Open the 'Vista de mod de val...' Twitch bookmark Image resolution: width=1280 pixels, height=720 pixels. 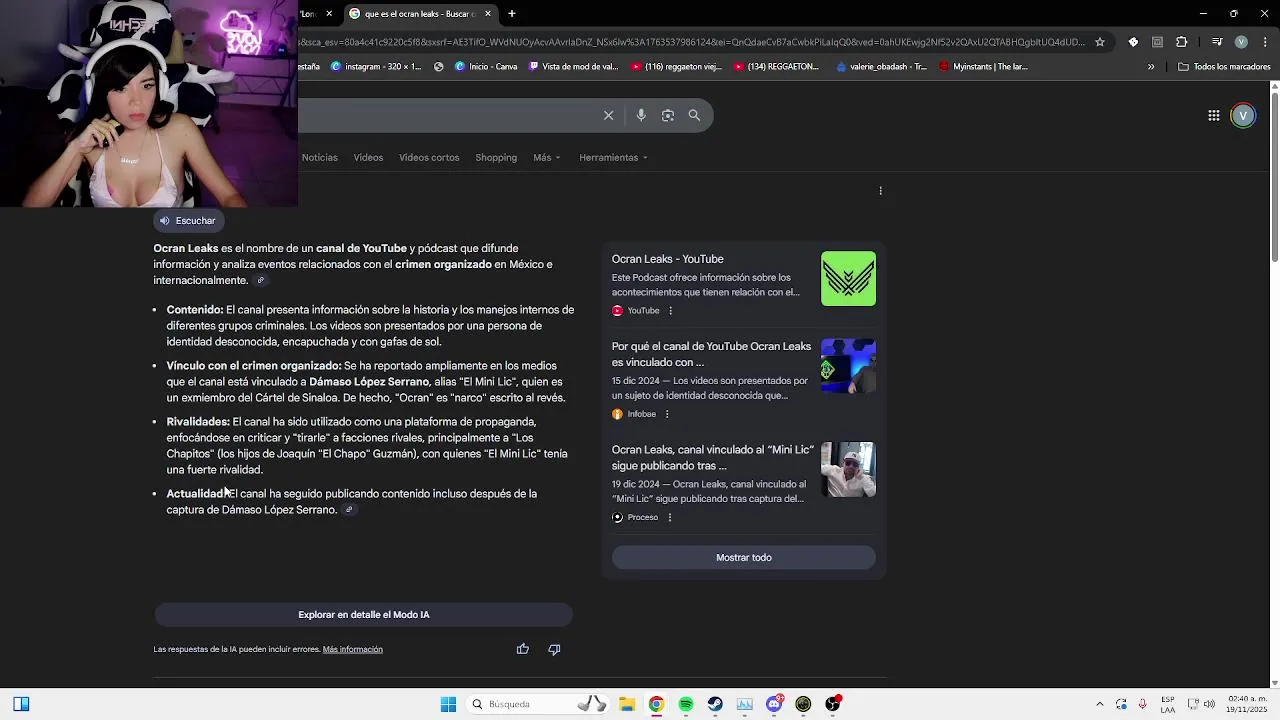573,67
